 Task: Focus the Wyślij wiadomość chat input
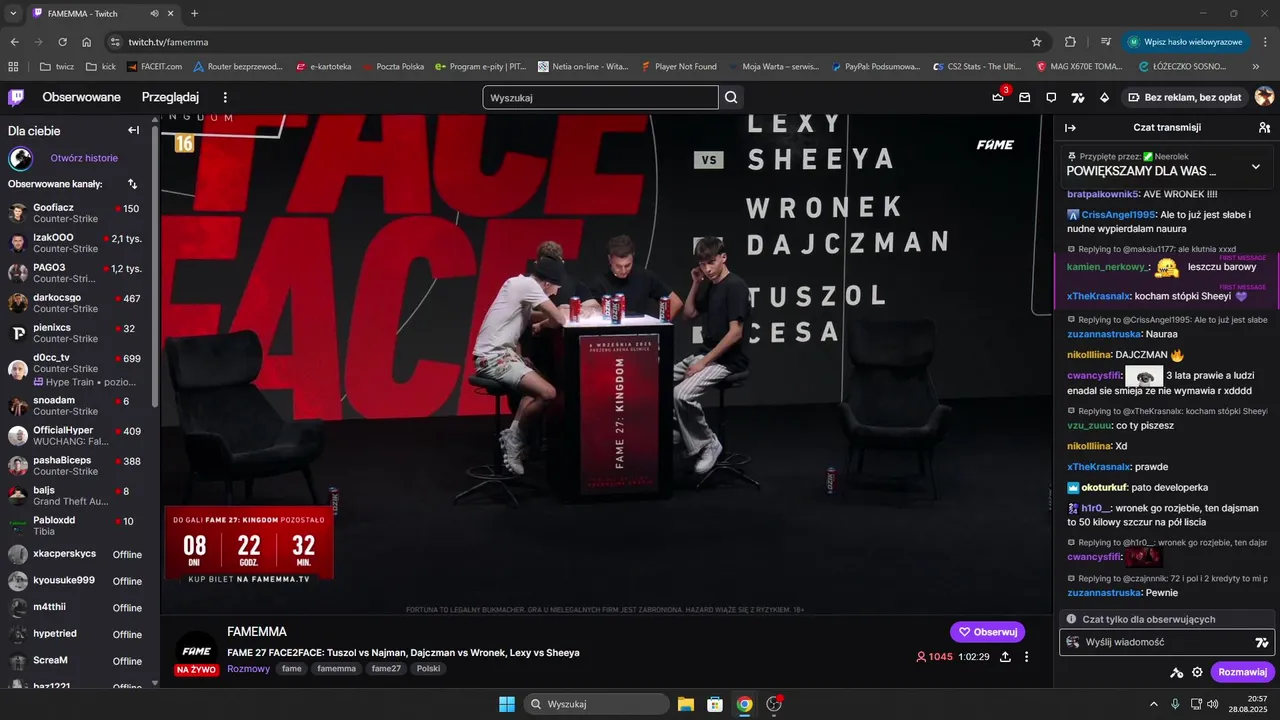tap(1167, 642)
